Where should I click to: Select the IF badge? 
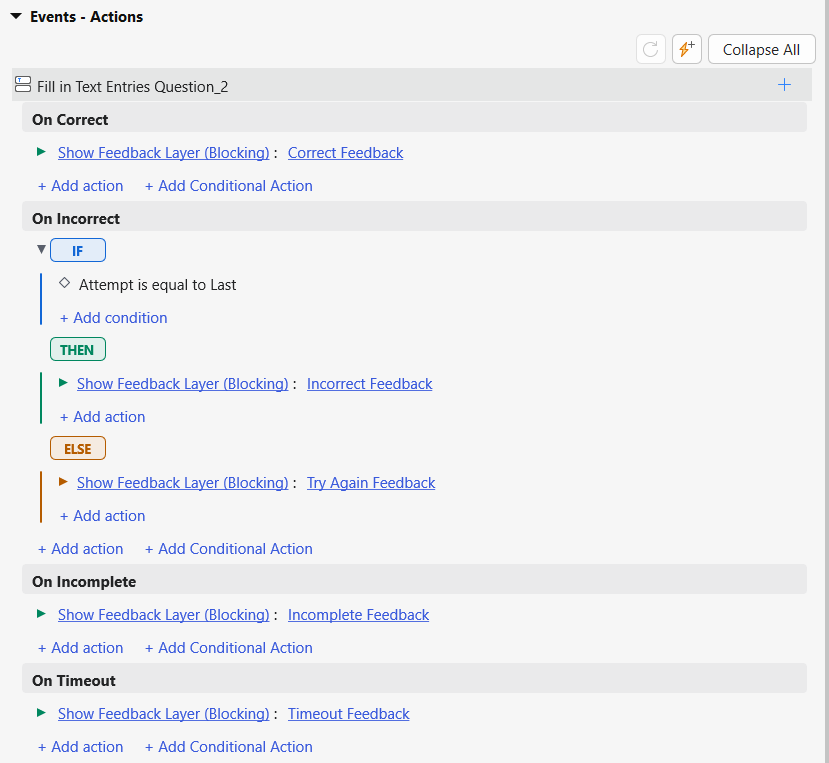coord(78,250)
